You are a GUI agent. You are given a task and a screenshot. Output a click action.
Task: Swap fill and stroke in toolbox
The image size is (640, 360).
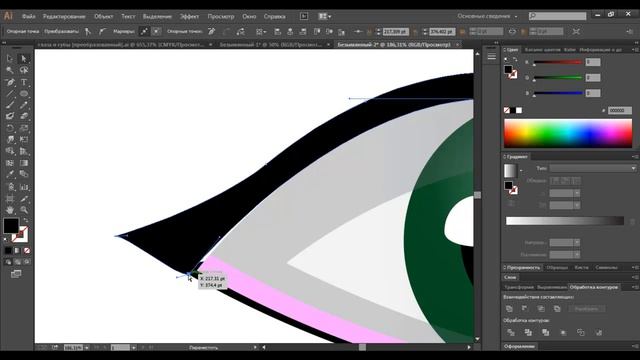click(x=26, y=220)
